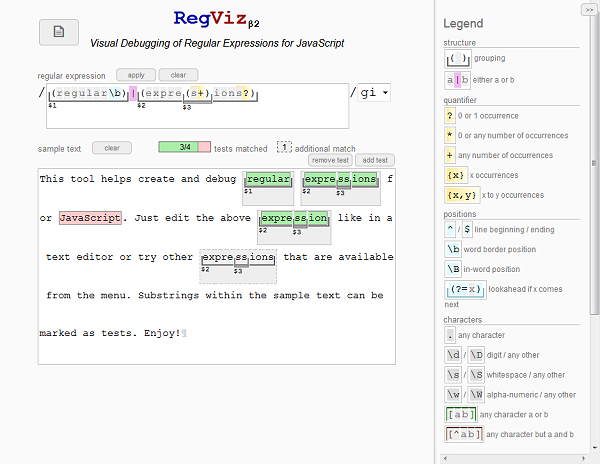This screenshot has height=464, width=600.
Task: Click the grouping ( ) legend icon
Action: pyautogui.click(x=458, y=59)
